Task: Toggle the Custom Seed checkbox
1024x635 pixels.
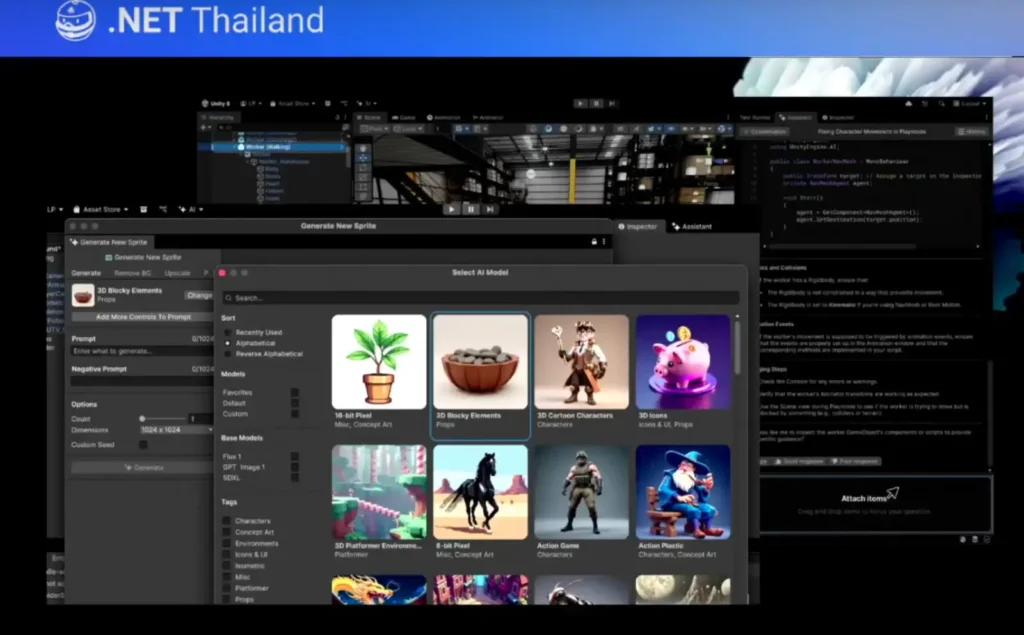Action: (x=143, y=444)
